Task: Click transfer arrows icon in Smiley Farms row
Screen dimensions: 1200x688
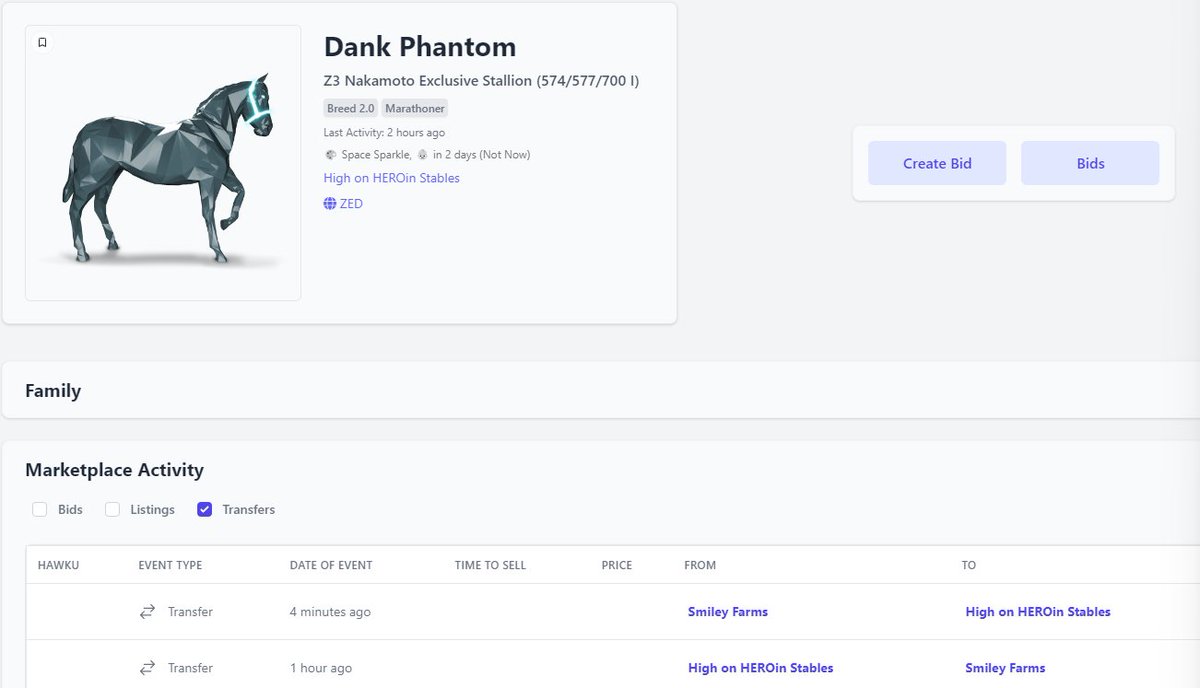Action: point(147,612)
